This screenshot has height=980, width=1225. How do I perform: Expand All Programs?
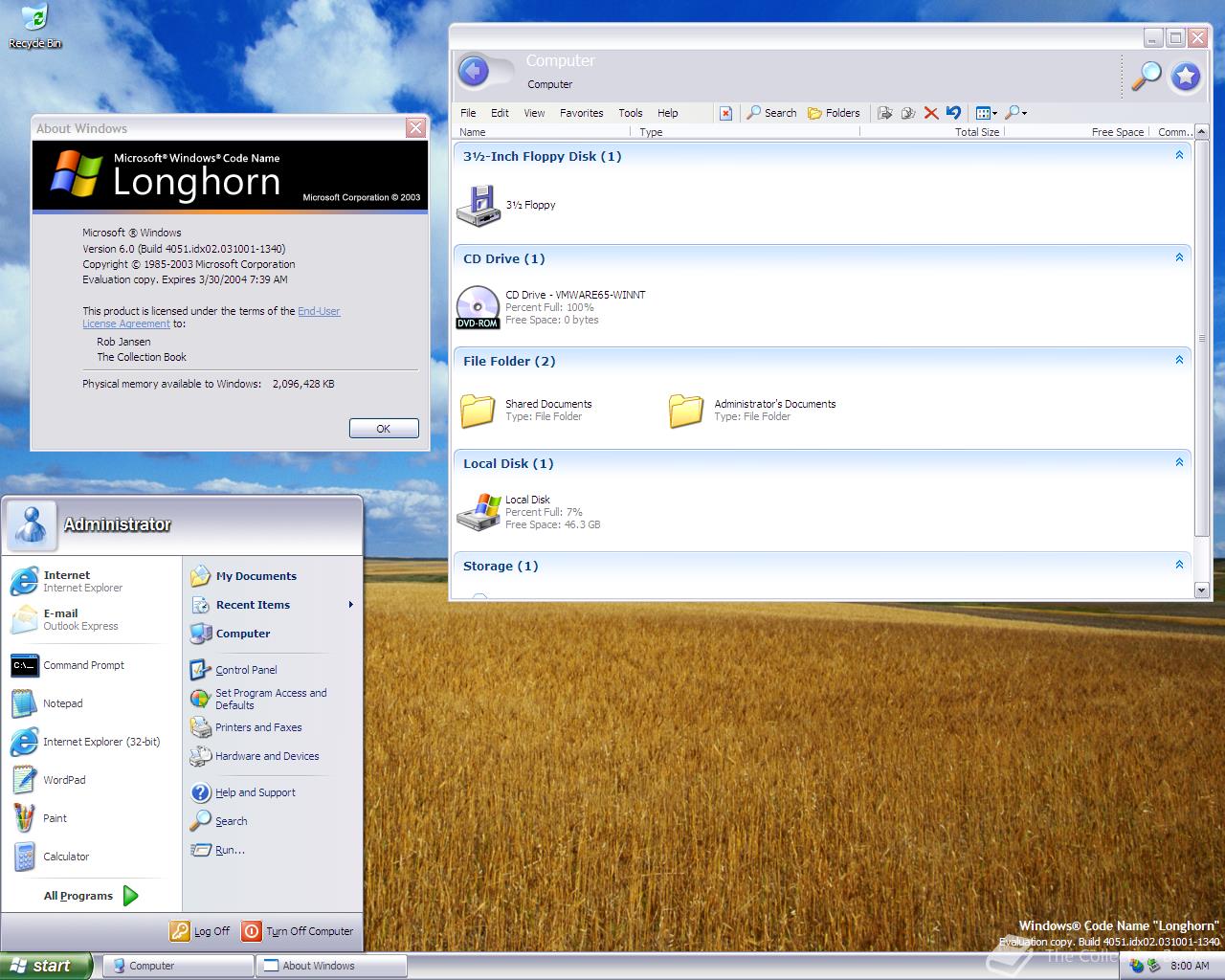click(x=91, y=896)
